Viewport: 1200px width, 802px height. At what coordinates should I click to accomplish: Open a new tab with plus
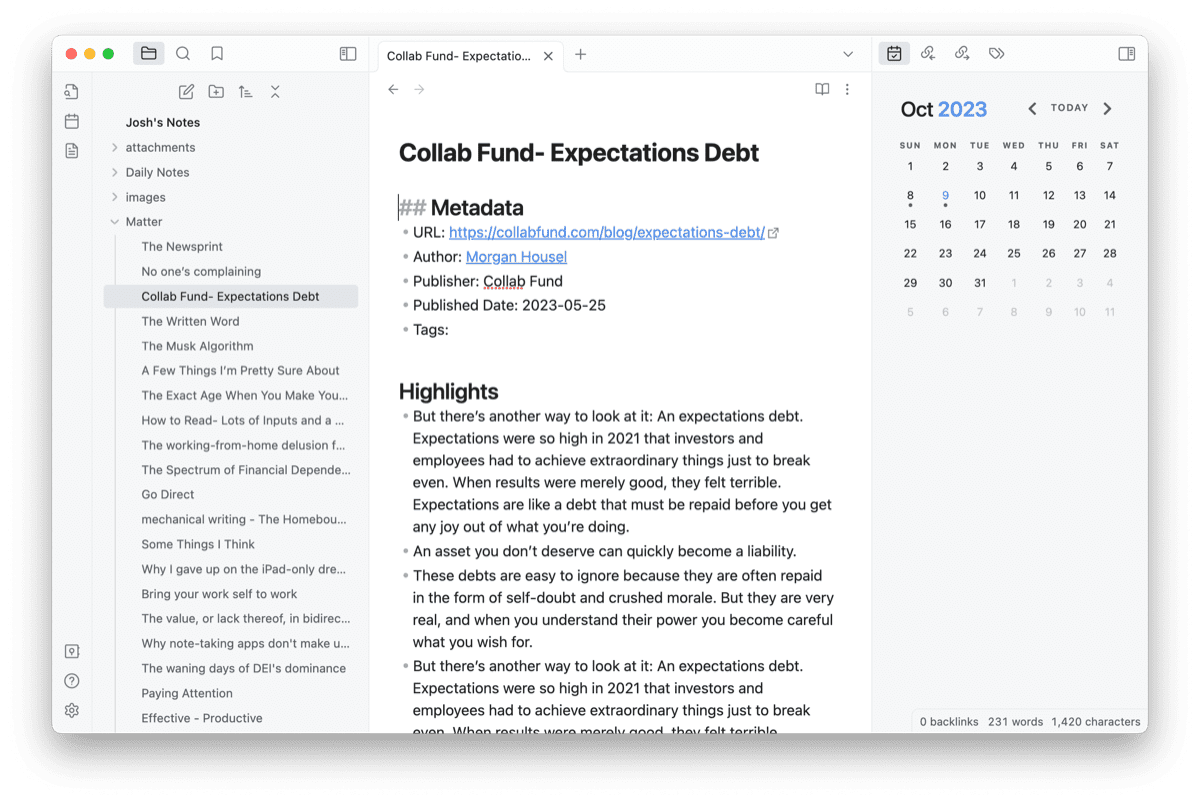(x=581, y=54)
